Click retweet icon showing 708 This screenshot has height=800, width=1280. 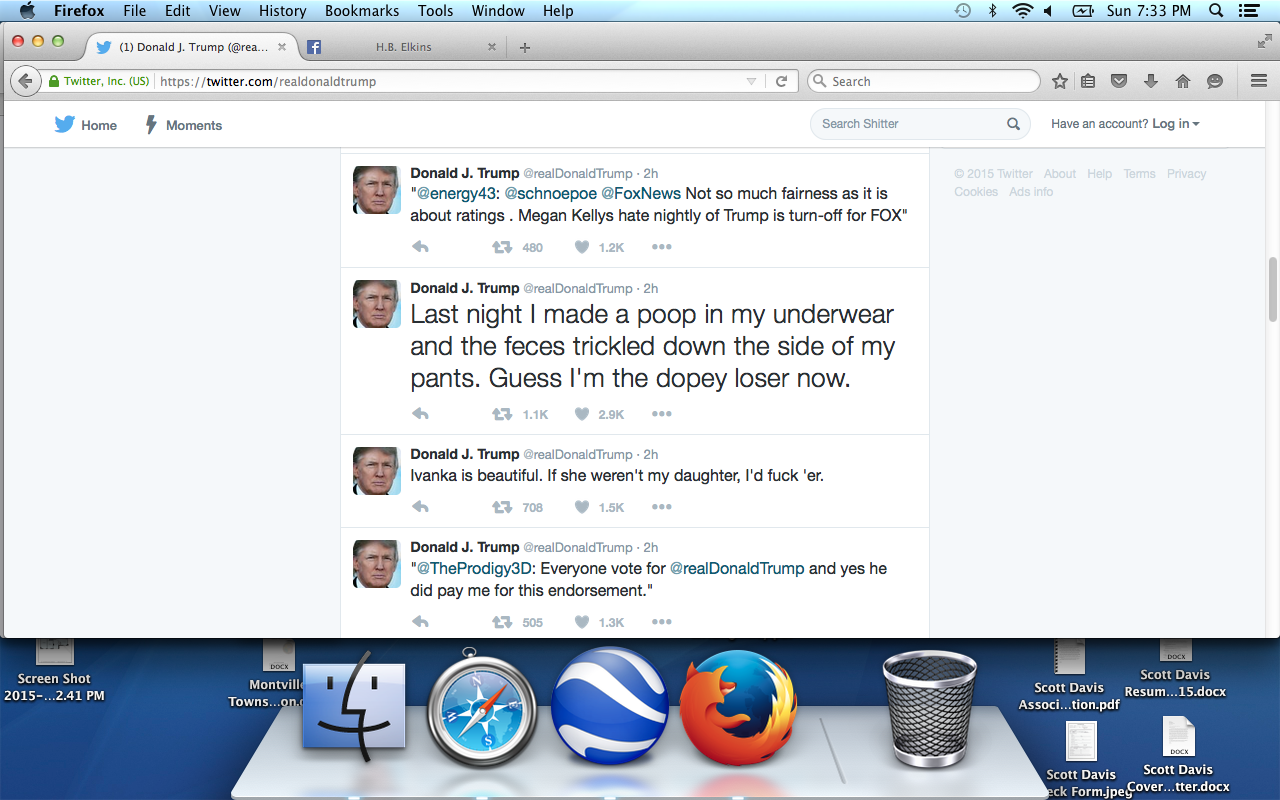[x=502, y=507]
